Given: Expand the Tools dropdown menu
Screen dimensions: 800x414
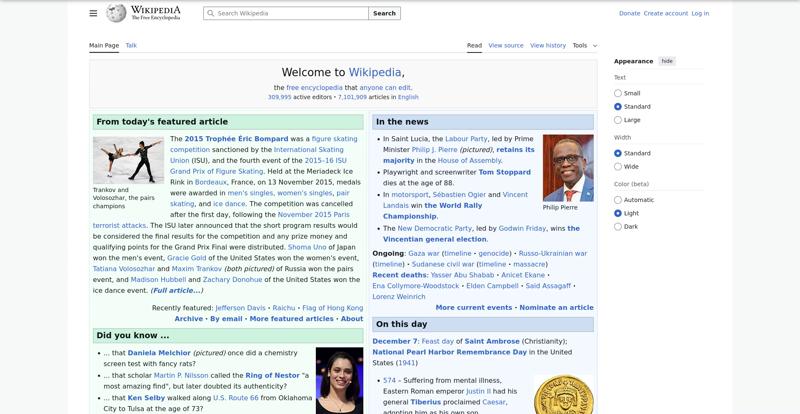Looking at the screenshot, I should point(584,45).
